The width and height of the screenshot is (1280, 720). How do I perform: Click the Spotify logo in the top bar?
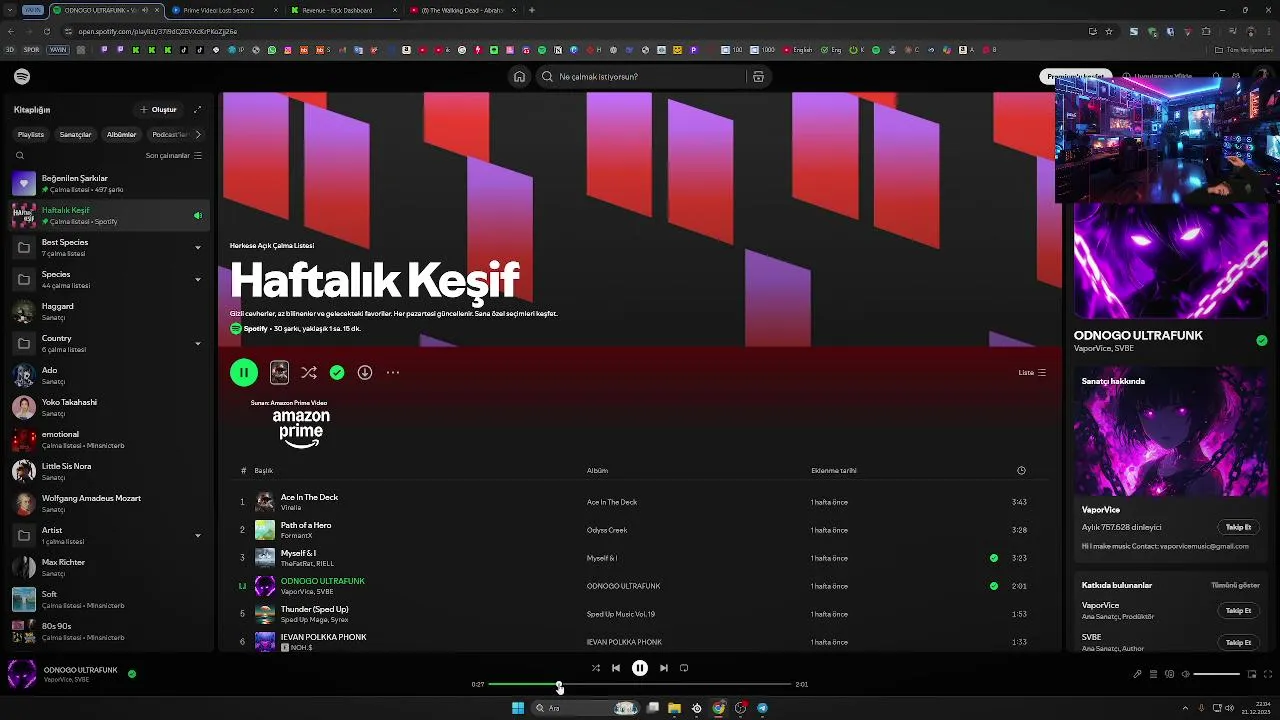[22, 77]
